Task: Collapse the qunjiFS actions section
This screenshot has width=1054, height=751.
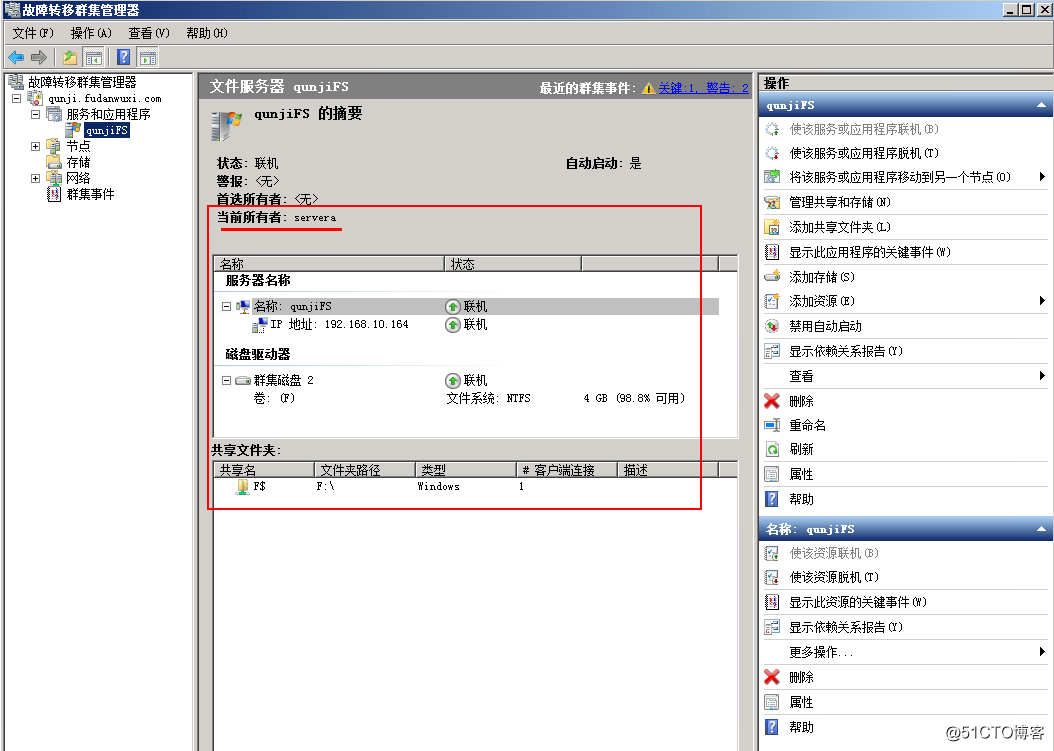Action: (1041, 105)
